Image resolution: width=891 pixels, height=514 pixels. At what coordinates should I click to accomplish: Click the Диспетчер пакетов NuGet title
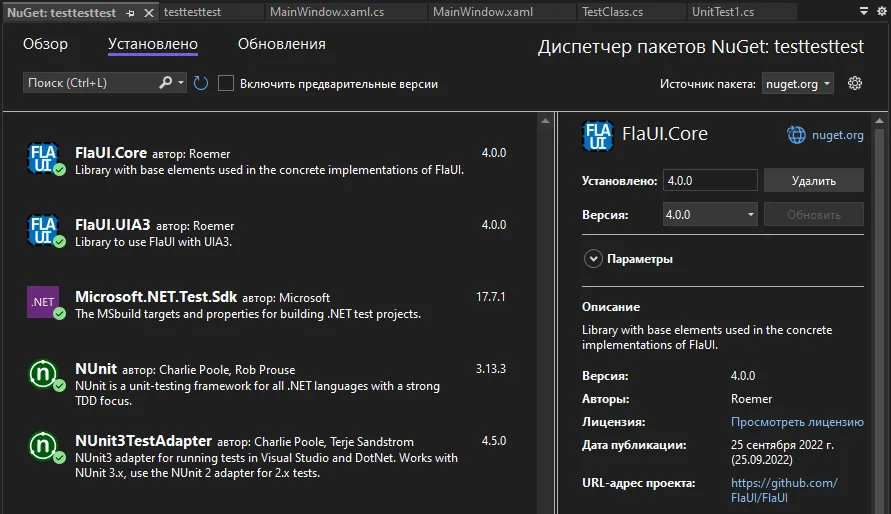(701, 47)
